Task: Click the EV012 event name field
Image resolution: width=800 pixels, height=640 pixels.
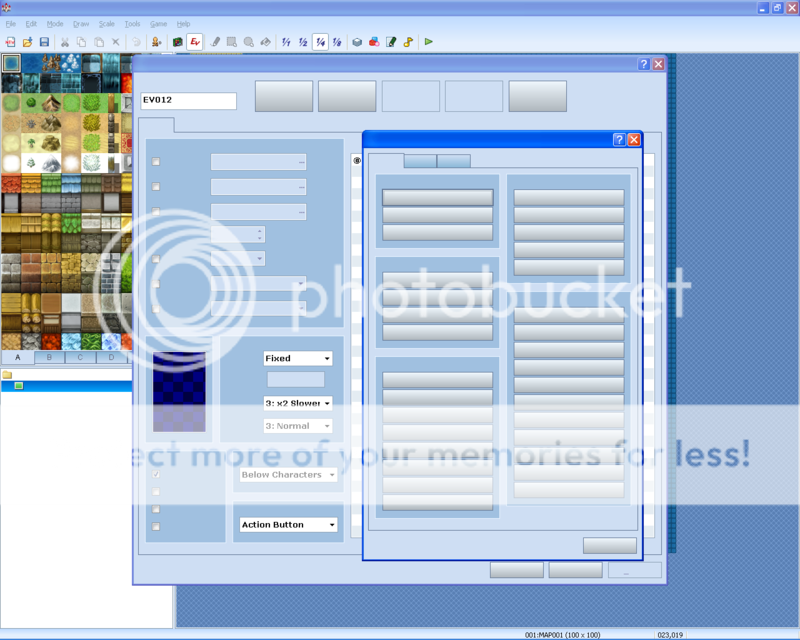Action: pos(188,100)
